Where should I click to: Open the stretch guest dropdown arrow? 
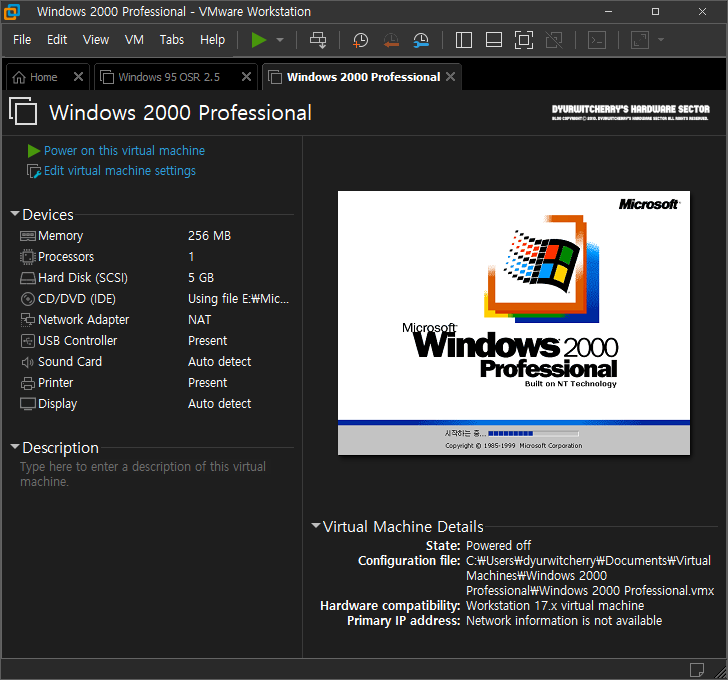661,40
